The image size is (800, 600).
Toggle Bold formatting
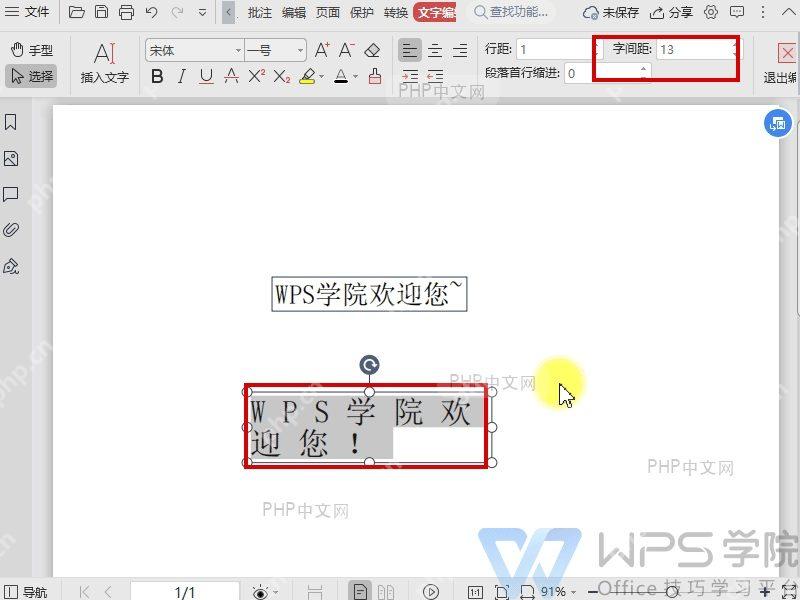[157, 77]
